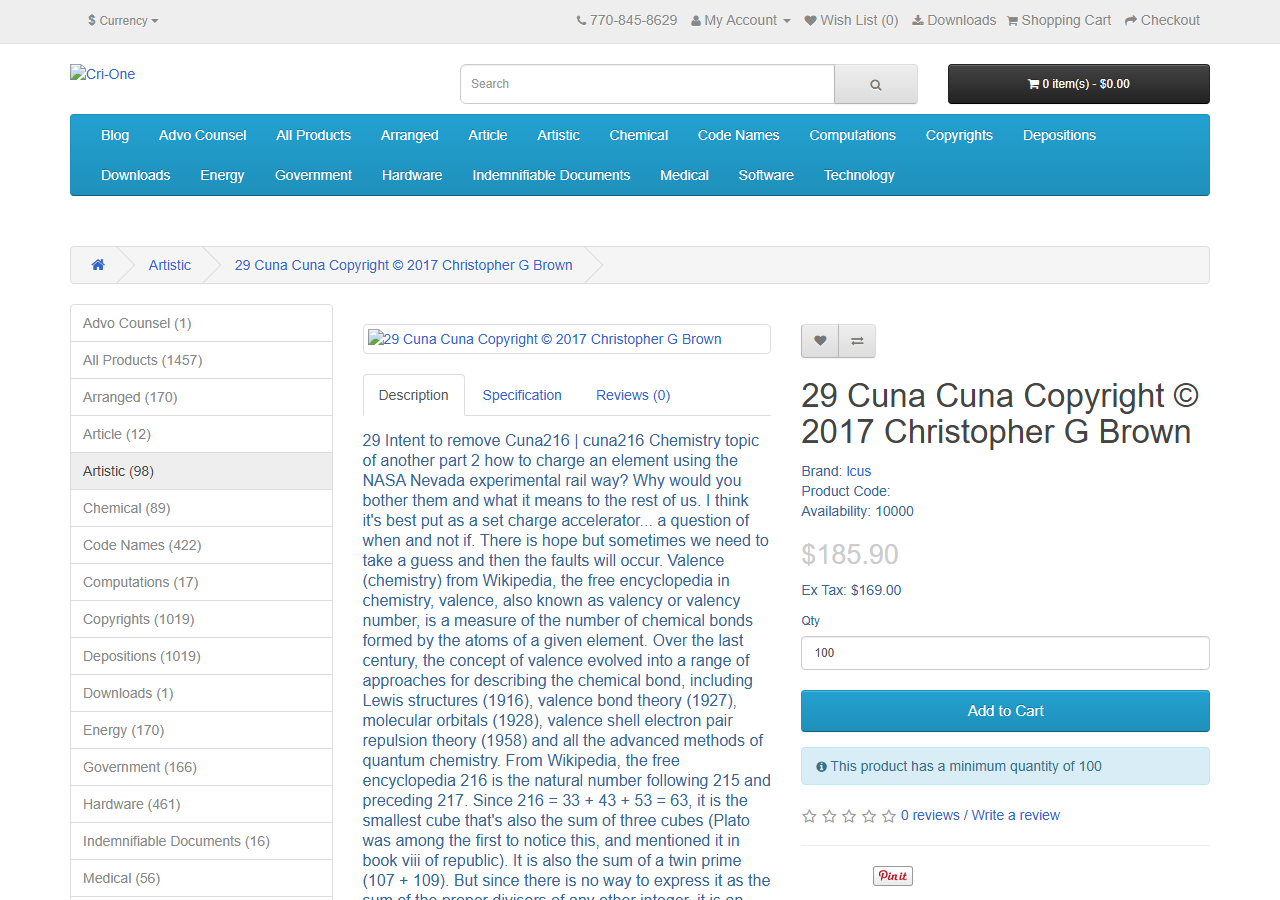Open Downloads link in top bar
Screen dimensions: 1280x900
[x=954, y=20]
